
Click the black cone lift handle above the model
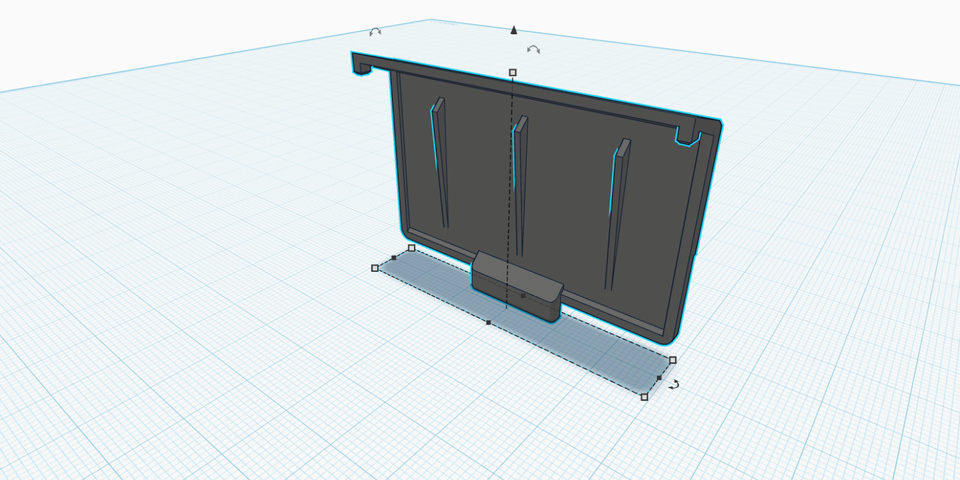tap(514, 31)
